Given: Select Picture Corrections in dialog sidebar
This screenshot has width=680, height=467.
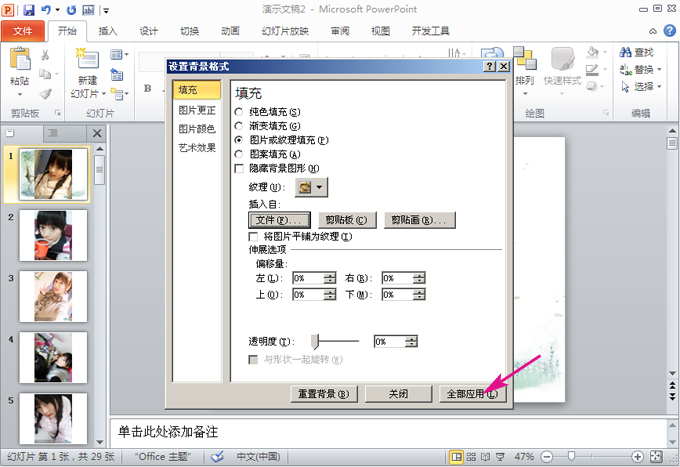Looking at the screenshot, I should 196,109.
